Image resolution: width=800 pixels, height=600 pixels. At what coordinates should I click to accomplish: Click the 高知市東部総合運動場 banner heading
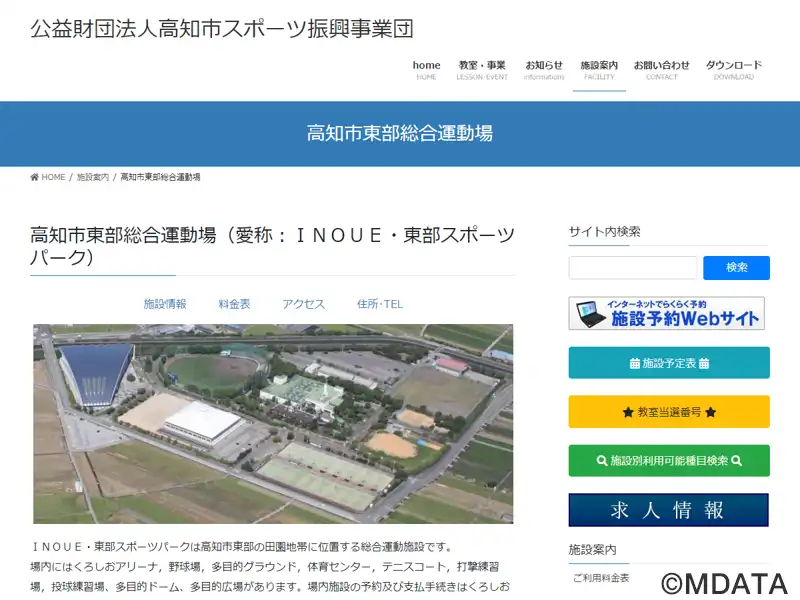400,133
